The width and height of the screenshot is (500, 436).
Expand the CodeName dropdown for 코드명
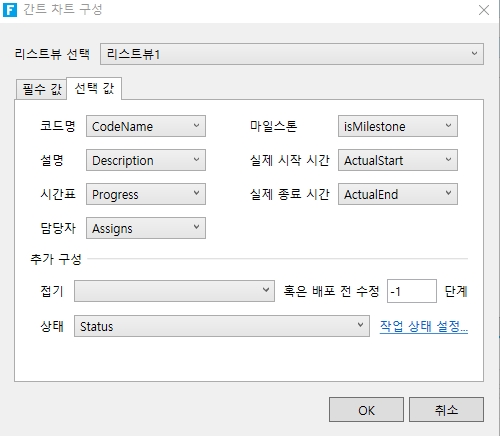click(146, 126)
